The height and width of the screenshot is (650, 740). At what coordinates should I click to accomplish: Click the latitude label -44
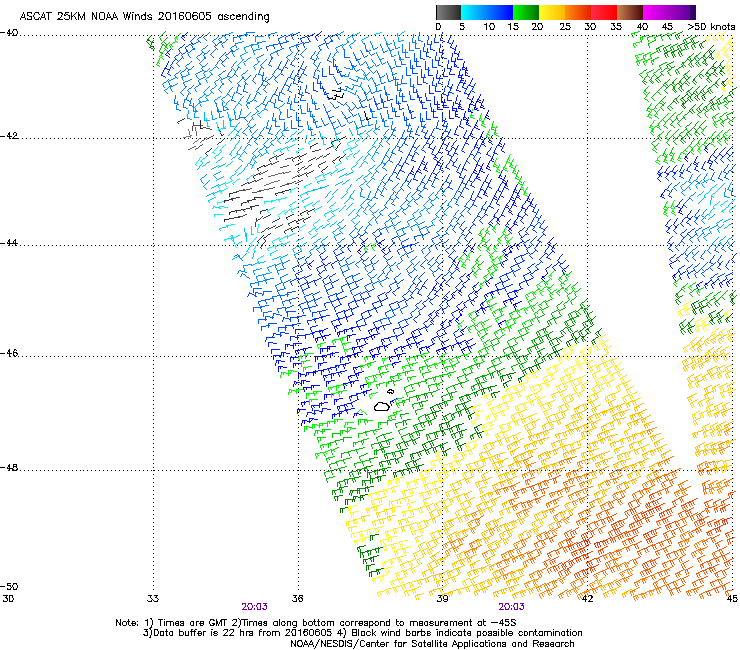[x=9, y=243]
